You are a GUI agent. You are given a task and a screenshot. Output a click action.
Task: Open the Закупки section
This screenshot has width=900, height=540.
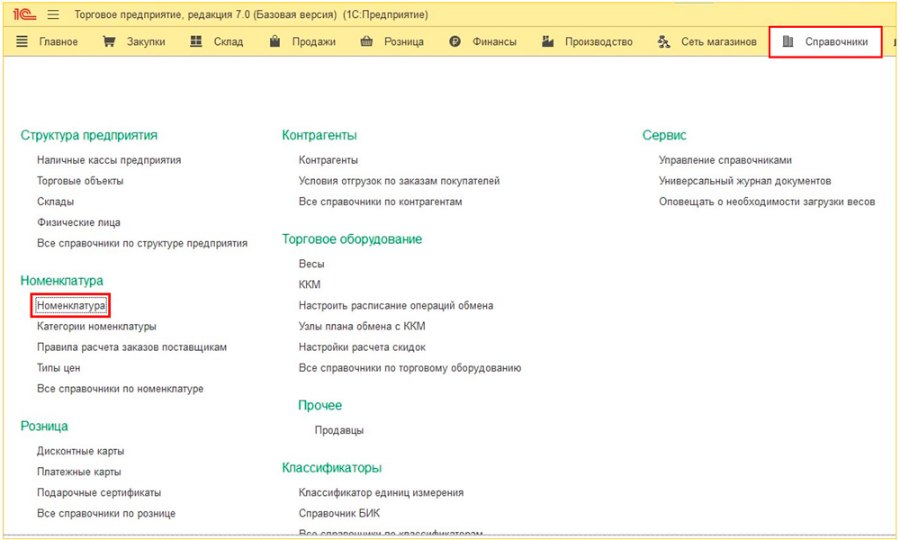tap(146, 42)
